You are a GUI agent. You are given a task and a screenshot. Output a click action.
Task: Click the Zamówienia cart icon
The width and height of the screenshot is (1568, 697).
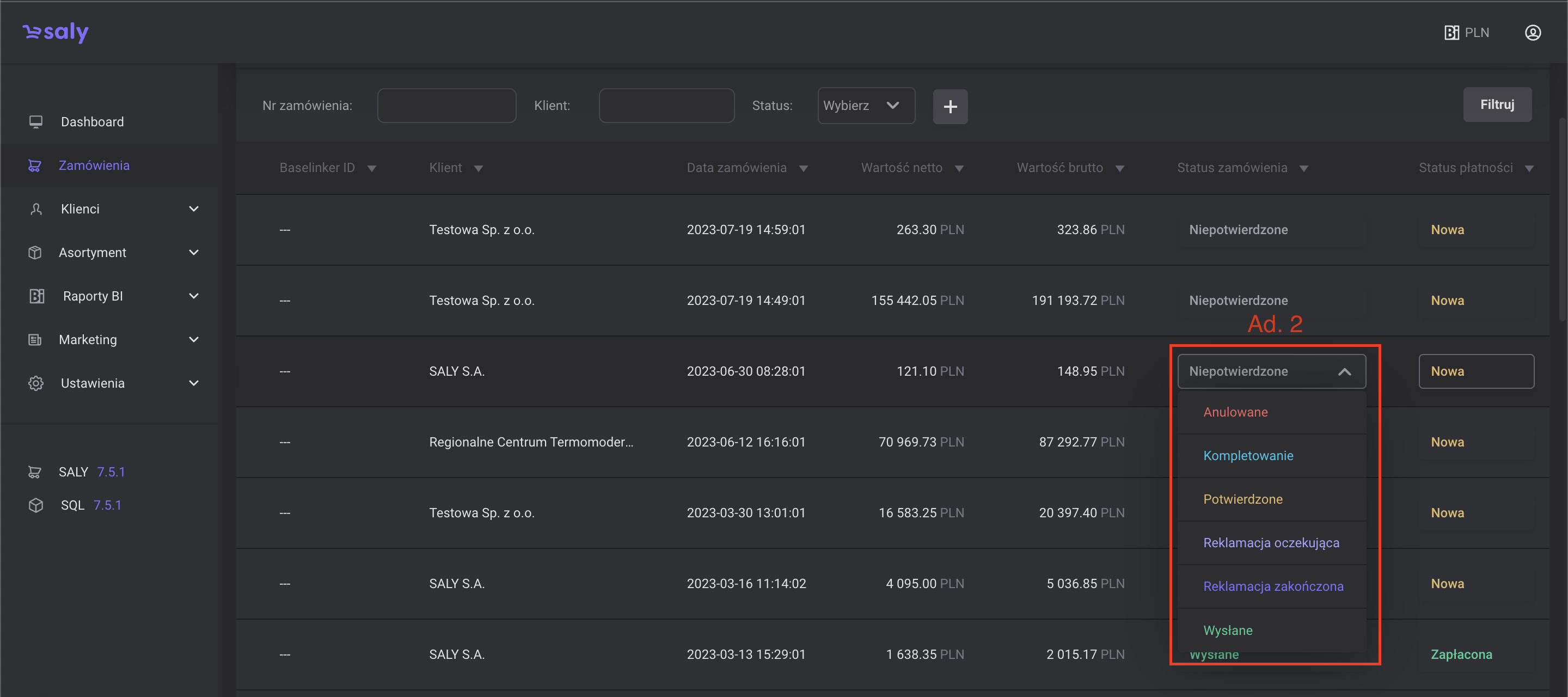tap(35, 166)
